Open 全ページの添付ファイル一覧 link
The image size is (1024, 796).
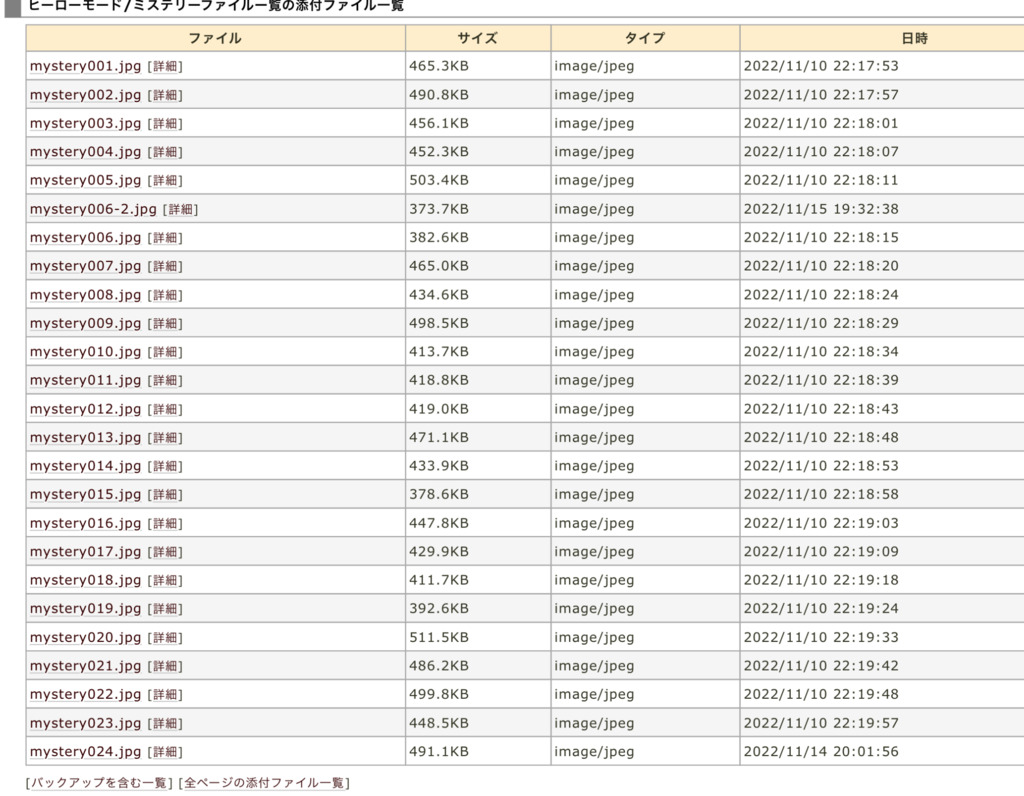[x=264, y=783]
